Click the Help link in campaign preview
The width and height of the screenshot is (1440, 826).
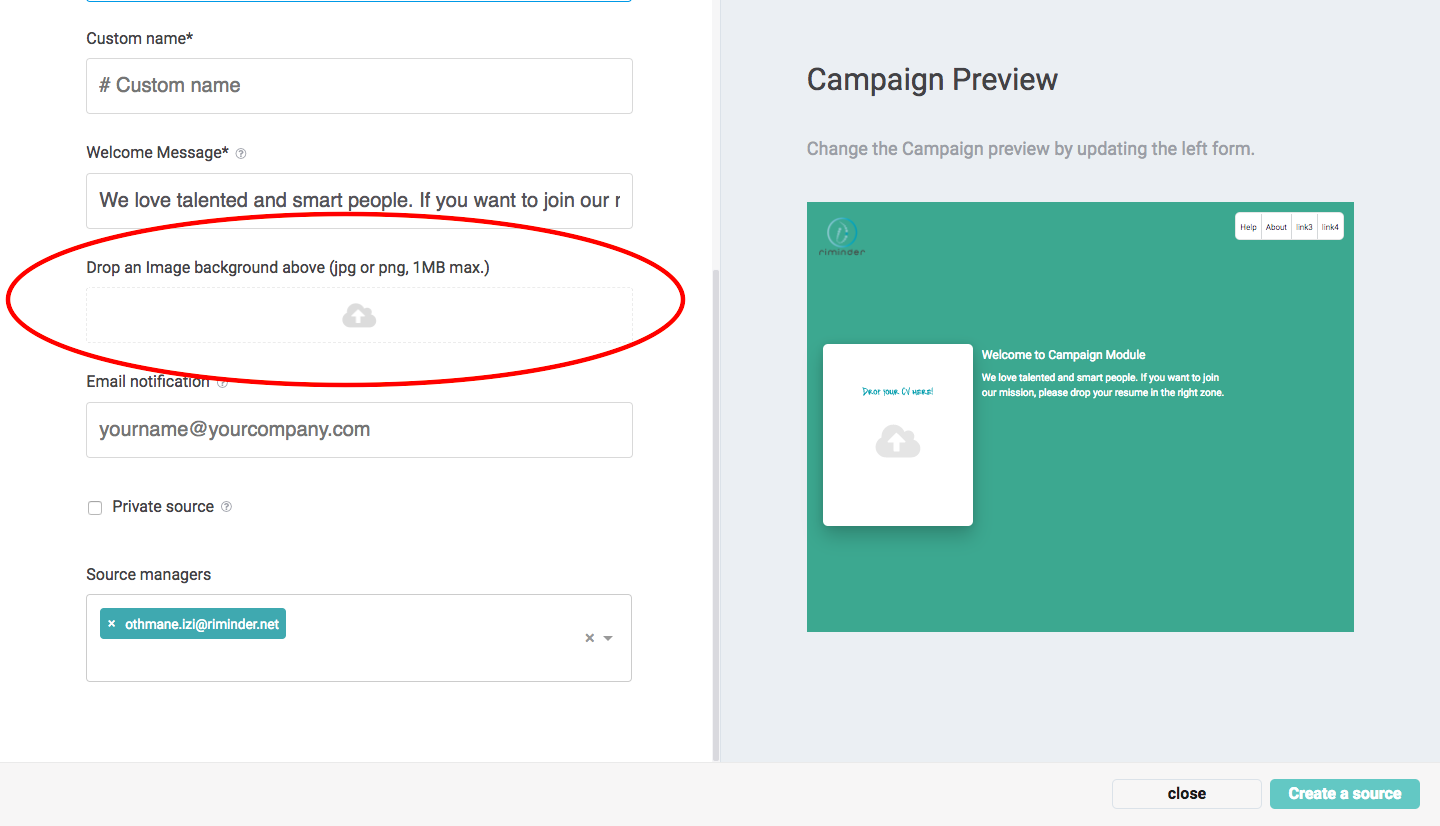pos(1248,227)
